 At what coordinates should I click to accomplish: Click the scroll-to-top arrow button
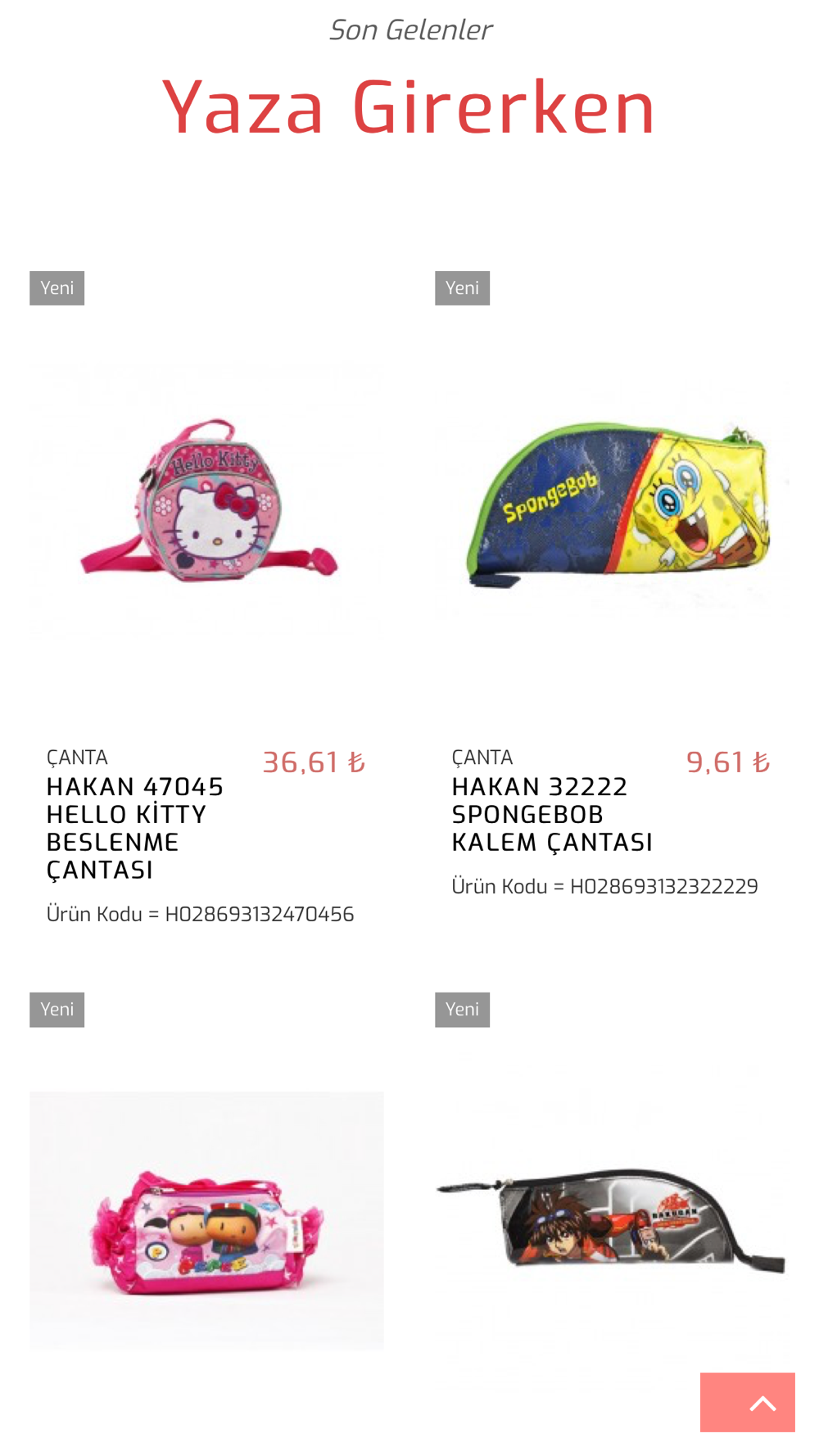747,1402
